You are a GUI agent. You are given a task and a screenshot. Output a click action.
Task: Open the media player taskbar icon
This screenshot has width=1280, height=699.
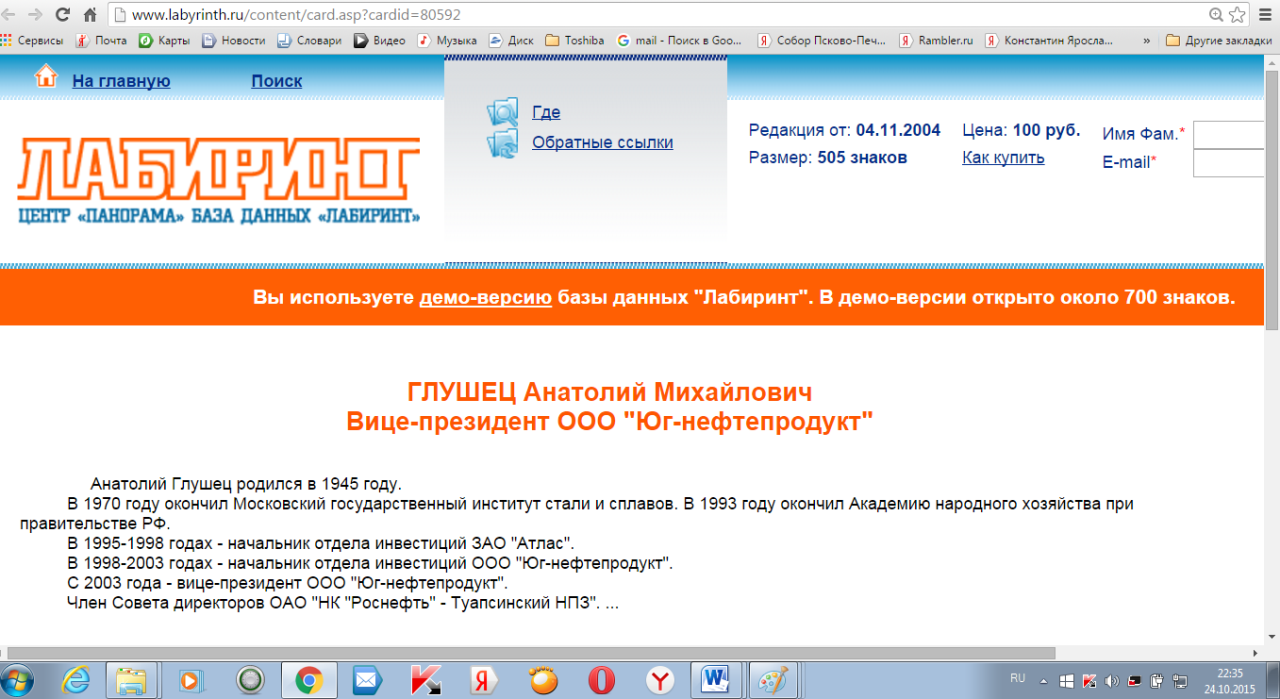tap(189, 681)
